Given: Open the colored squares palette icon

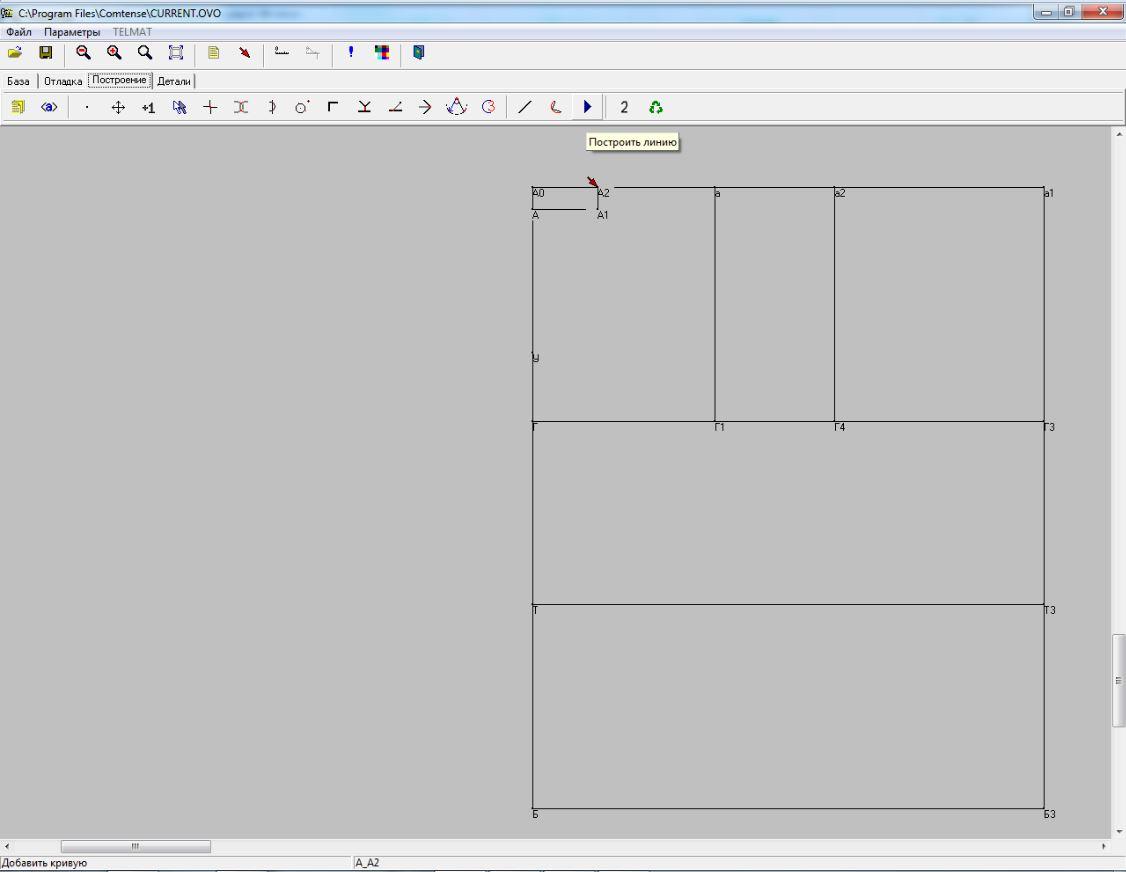Looking at the screenshot, I should (381, 52).
